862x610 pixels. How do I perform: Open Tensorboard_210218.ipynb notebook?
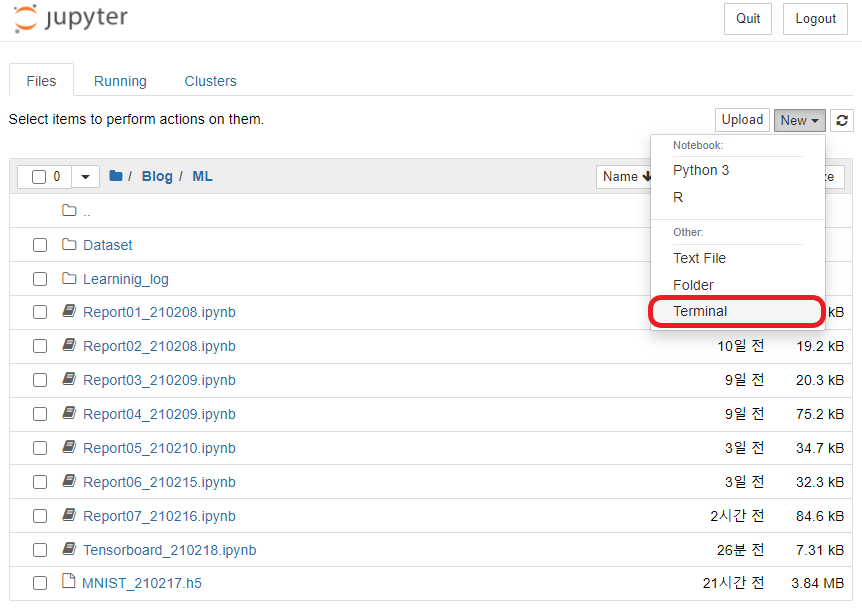pos(170,550)
